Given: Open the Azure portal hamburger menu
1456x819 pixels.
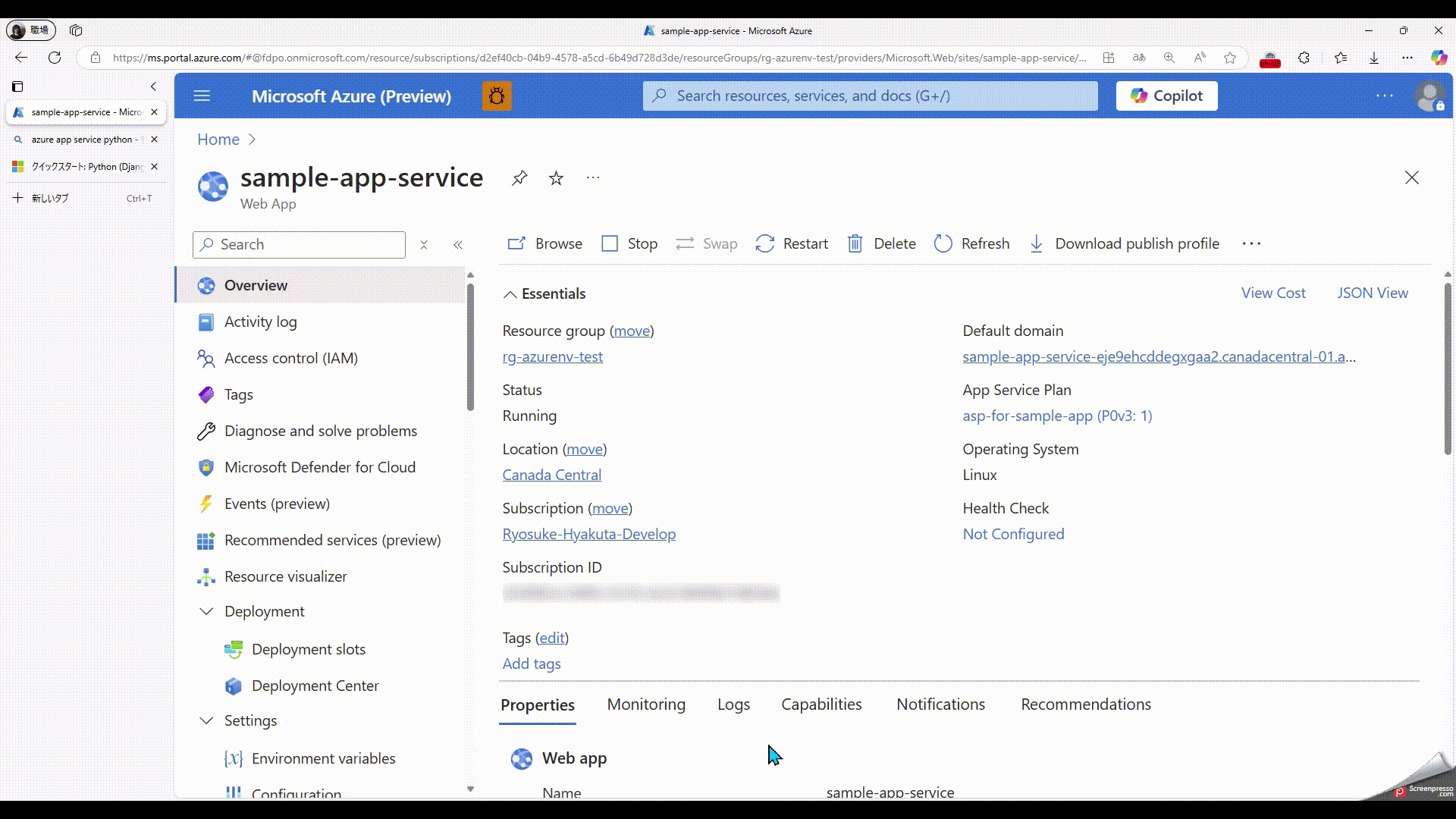Looking at the screenshot, I should coord(202,96).
